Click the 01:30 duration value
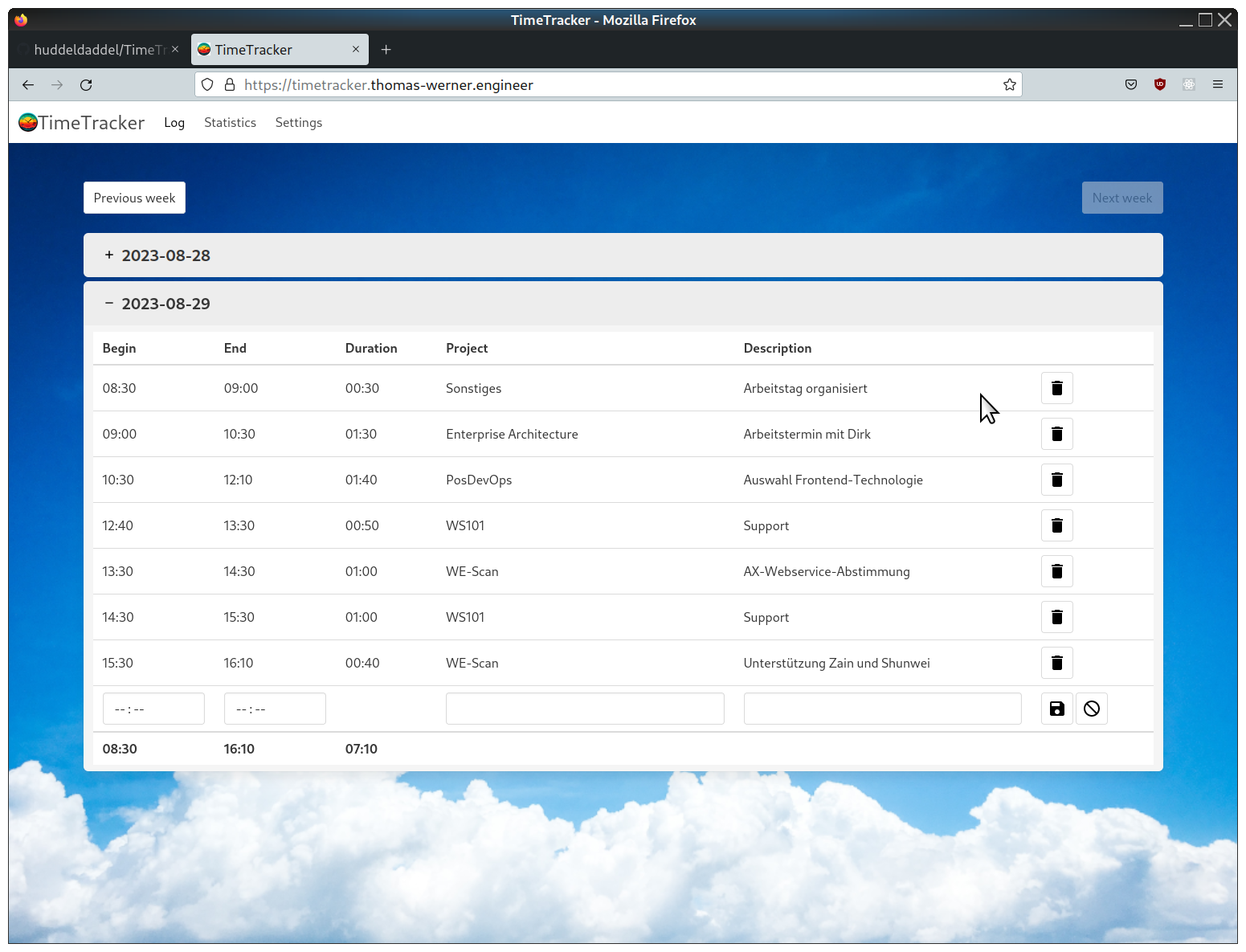 coord(362,434)
